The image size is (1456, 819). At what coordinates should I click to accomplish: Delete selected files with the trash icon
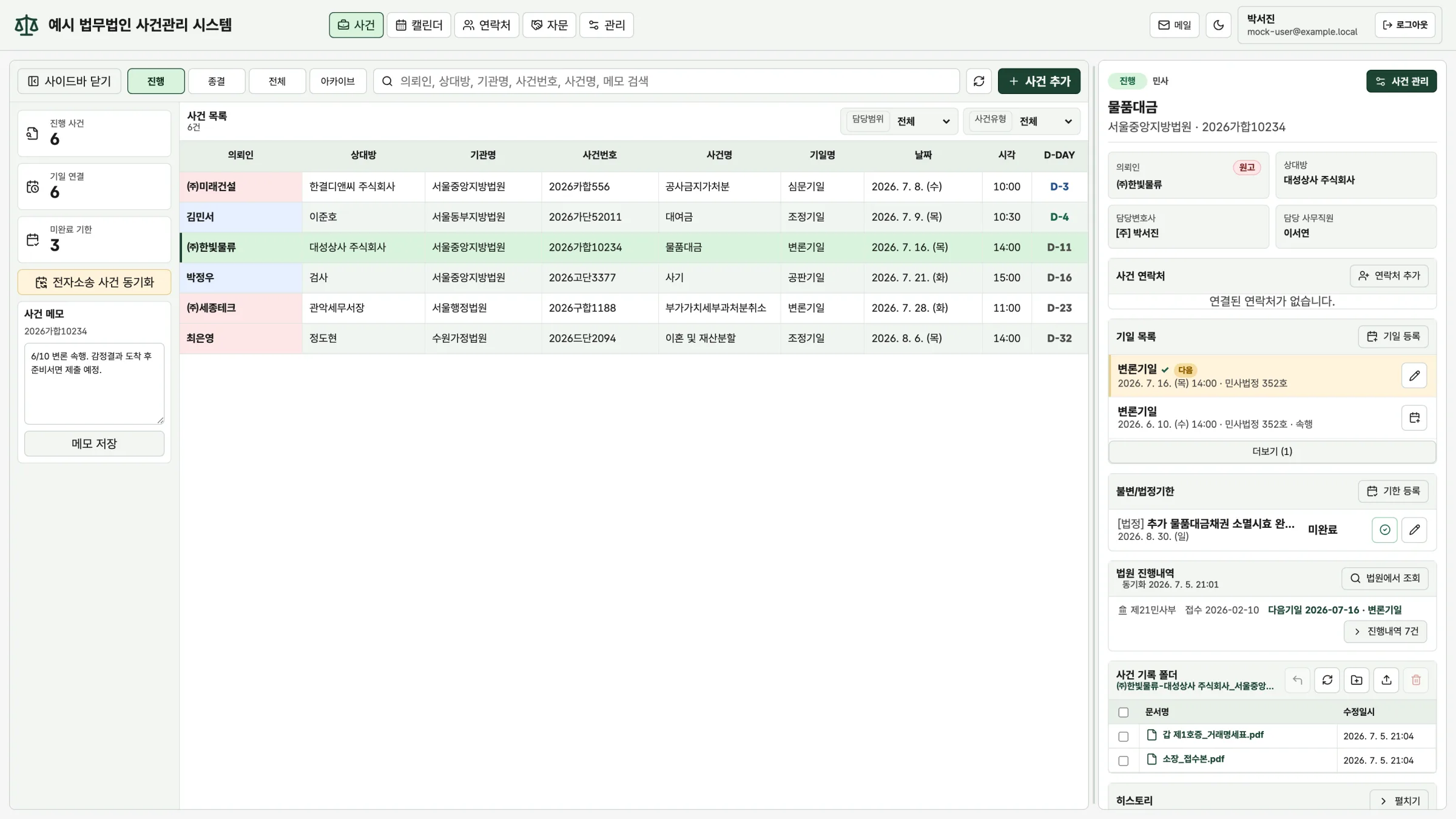(1416, 680)
